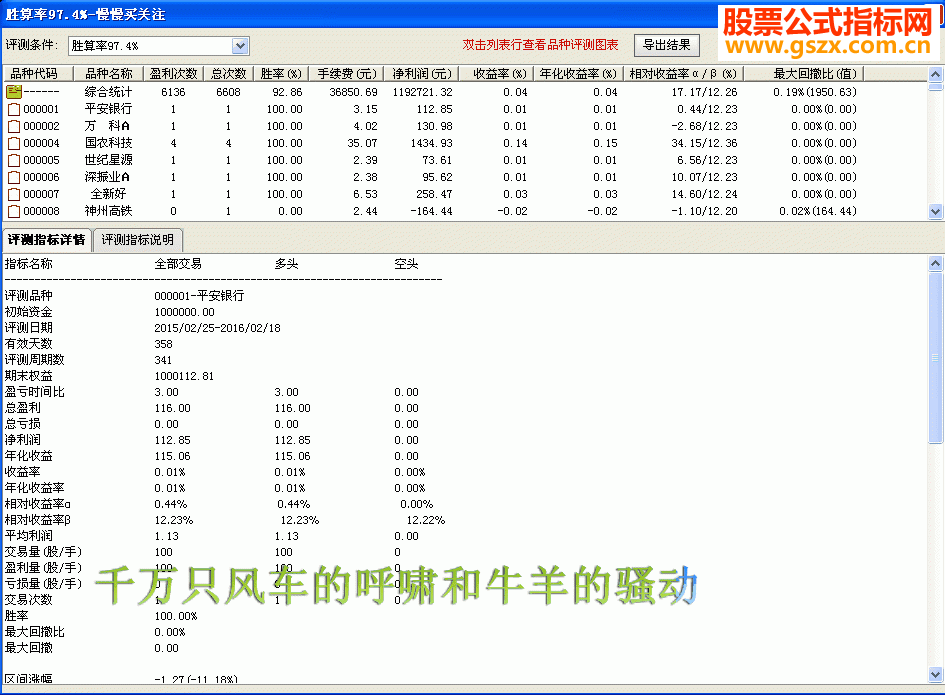The image size is (945, 695).
Task: Select the 世纪星源 row name
Action: pos(108,160)
